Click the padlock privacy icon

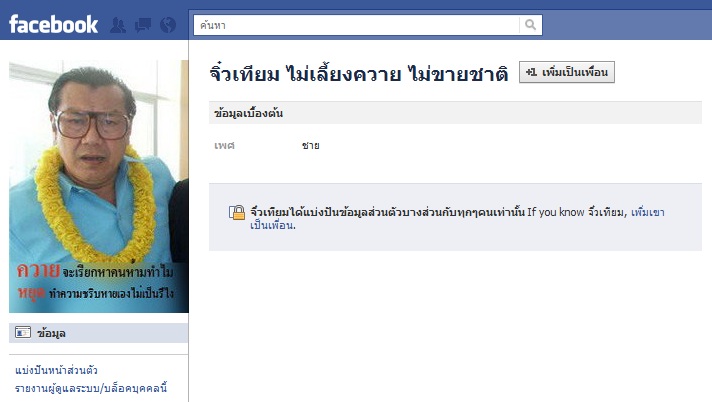point(237,212)
